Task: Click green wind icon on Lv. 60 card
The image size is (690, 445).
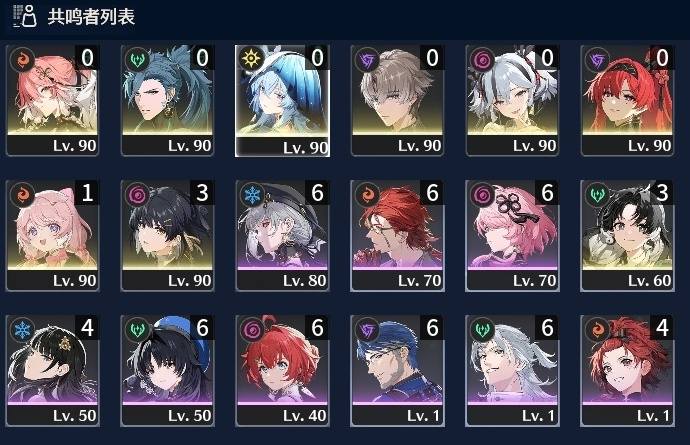Action: (x=597, y=194)
